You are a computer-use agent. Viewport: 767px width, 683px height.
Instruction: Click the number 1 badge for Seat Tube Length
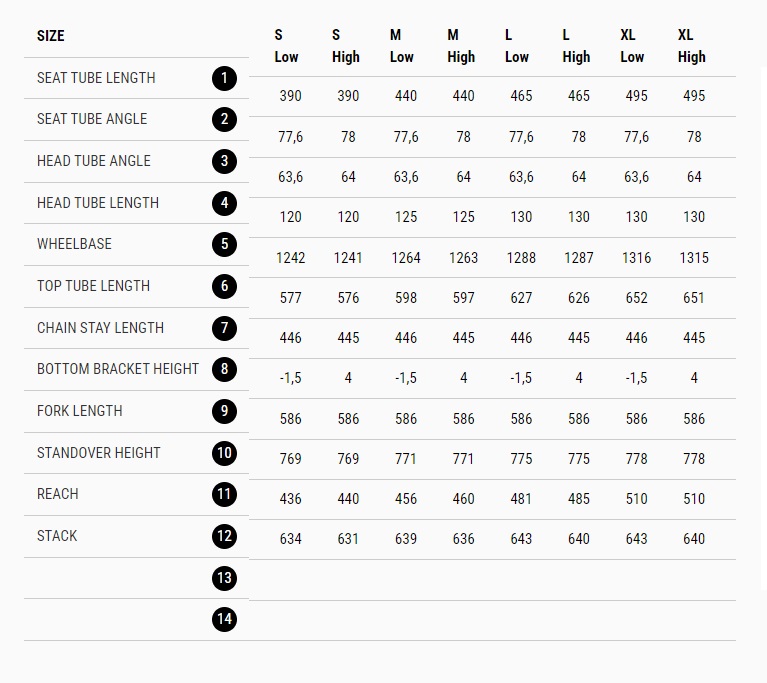225,78
